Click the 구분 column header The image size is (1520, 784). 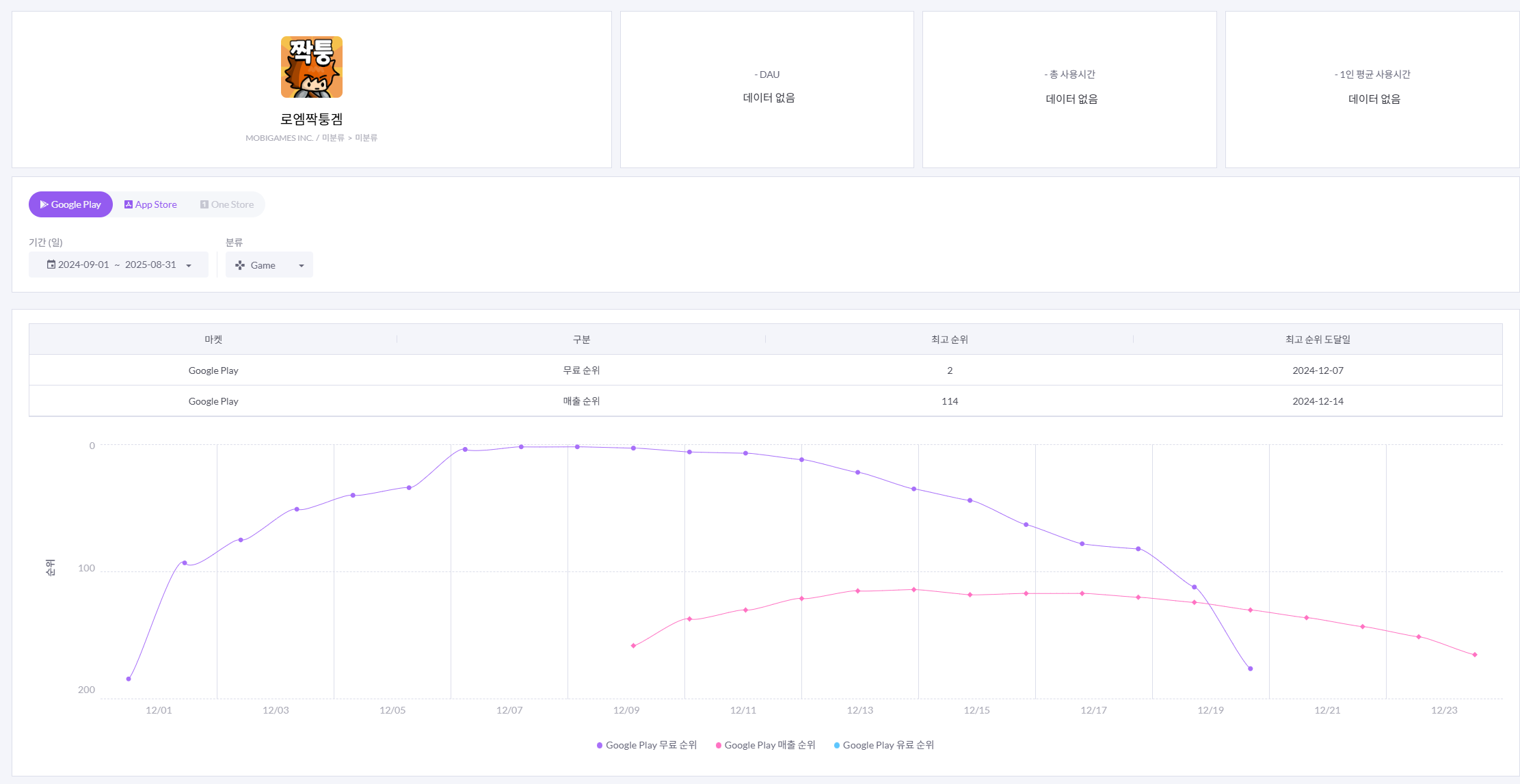point(581,339)
